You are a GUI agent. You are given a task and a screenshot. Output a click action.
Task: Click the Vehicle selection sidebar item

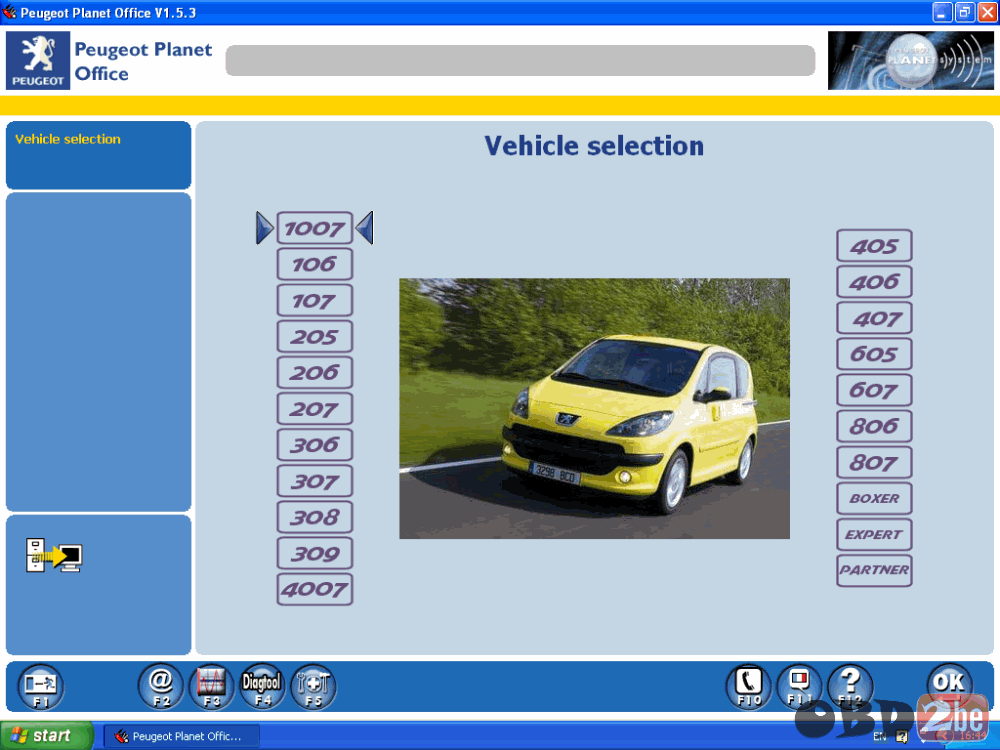[68, 139]
